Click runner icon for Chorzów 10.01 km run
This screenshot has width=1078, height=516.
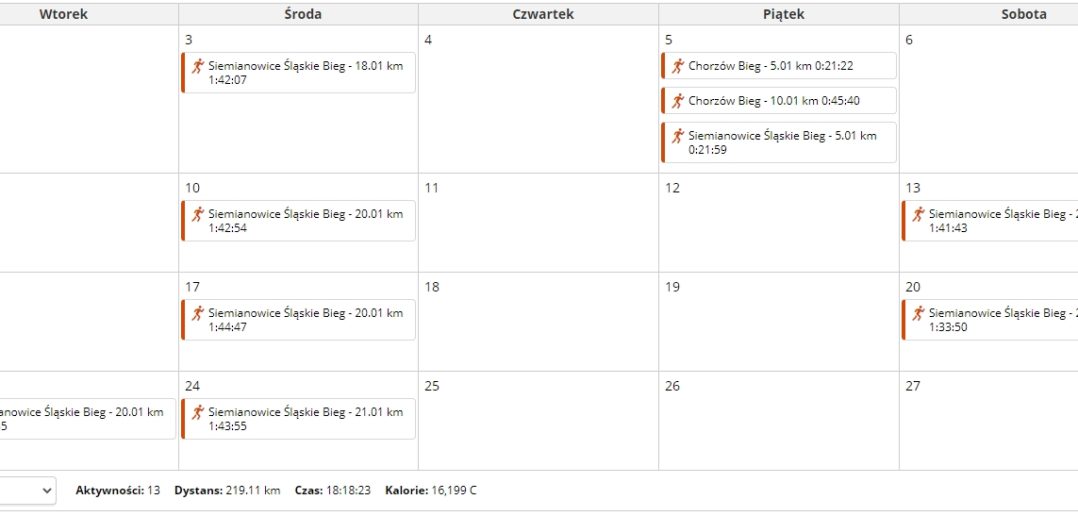[678, 101]
